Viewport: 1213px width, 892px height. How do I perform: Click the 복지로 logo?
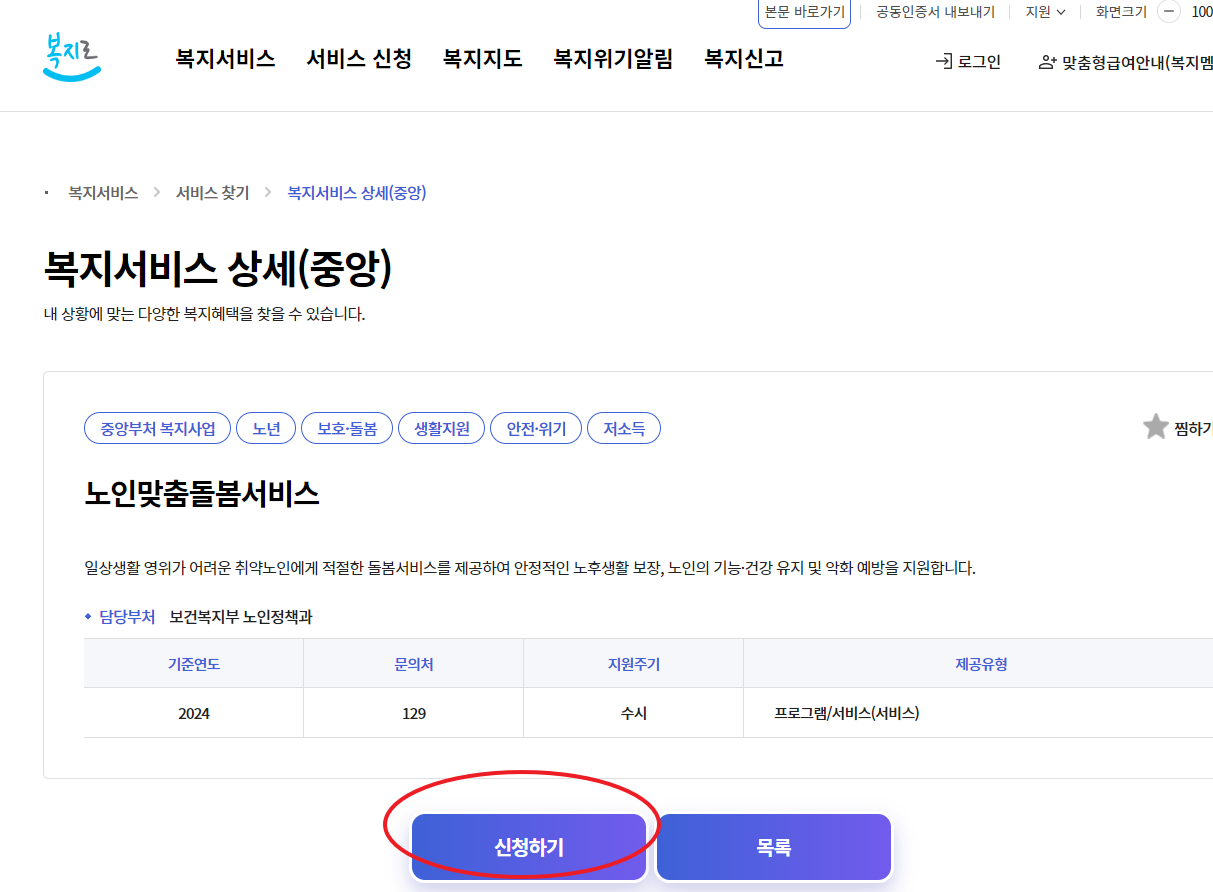73,58
